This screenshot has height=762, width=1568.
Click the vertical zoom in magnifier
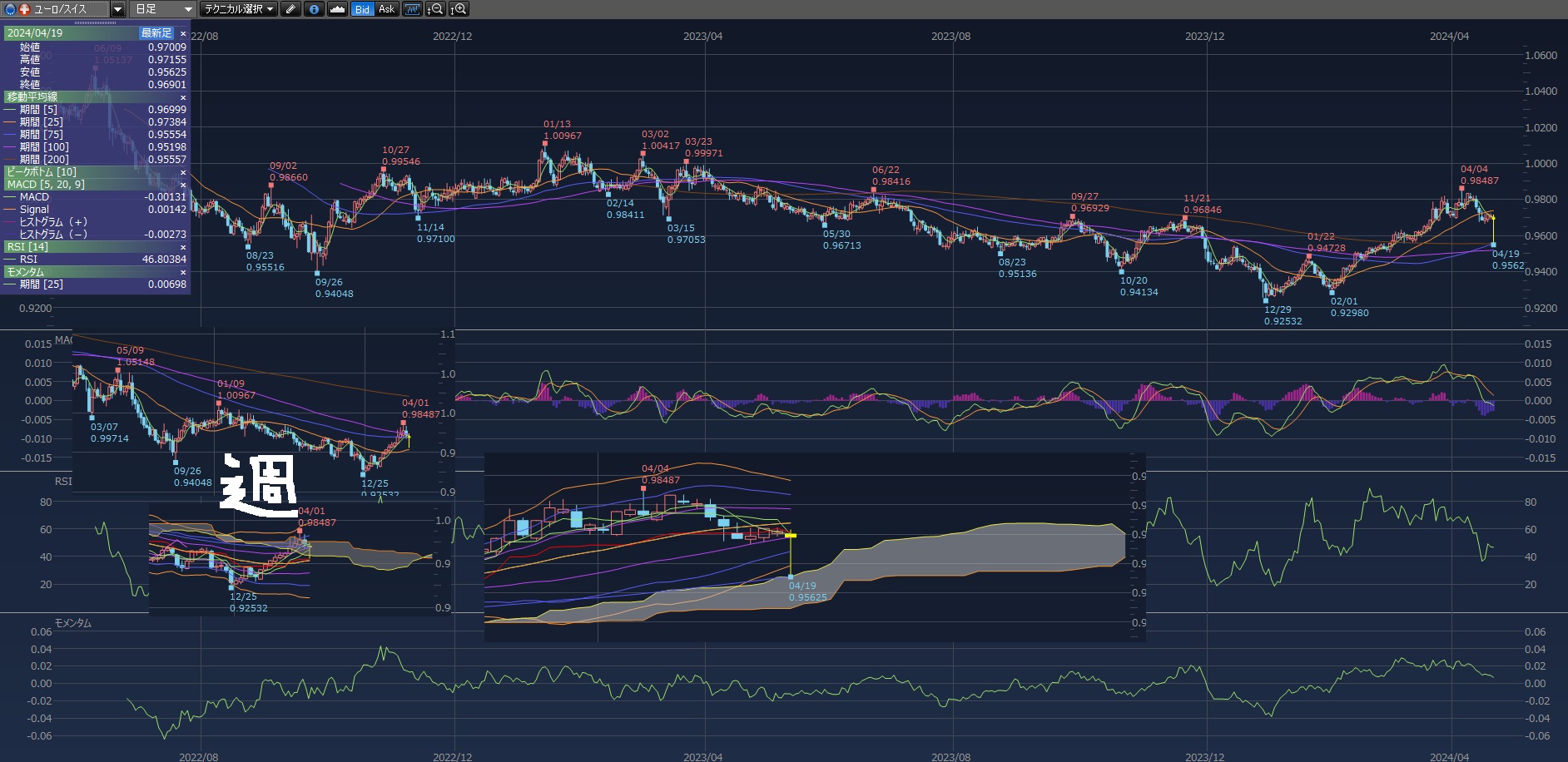click(x=459, y=9)
